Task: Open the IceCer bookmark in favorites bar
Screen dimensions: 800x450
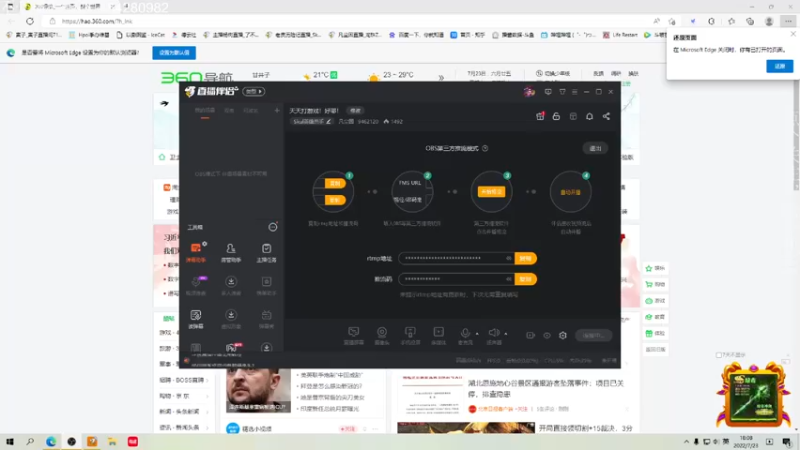Action: tap(141, 35)
